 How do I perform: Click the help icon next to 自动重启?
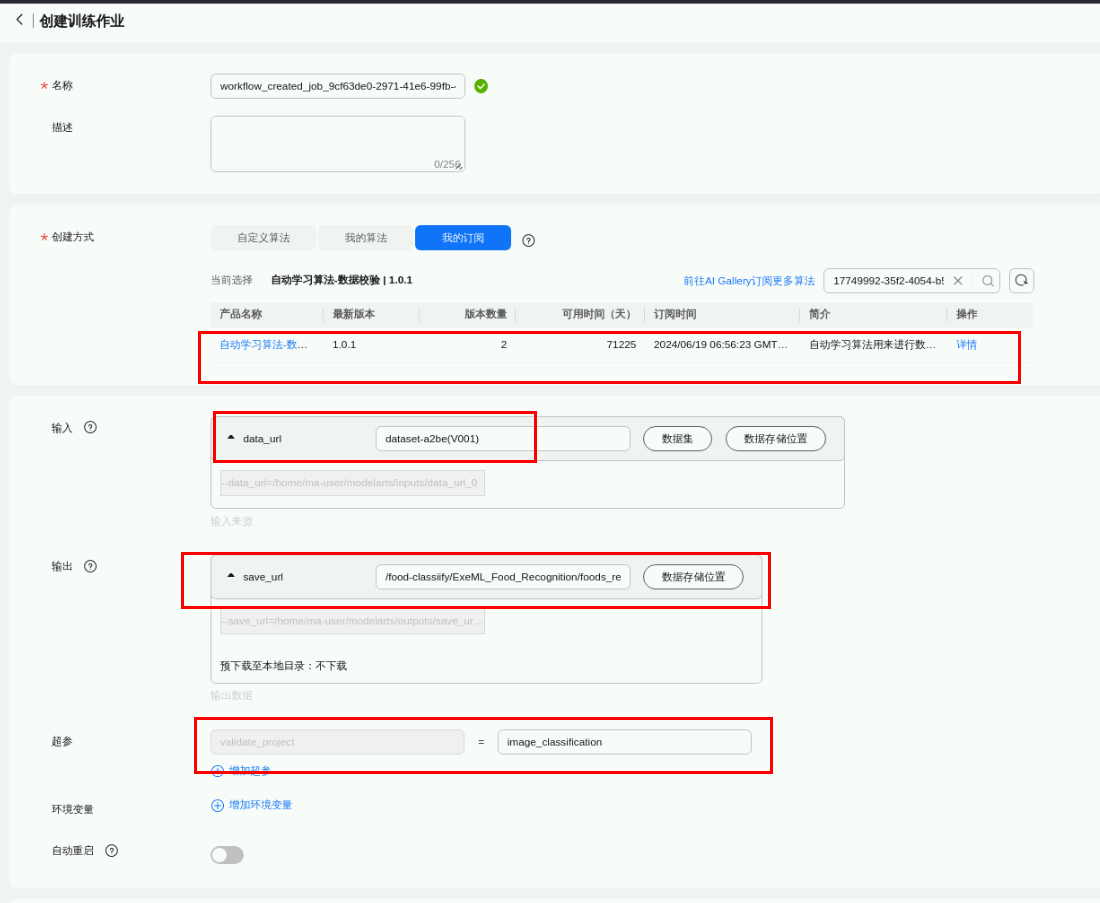pyautogui.click(x=111, y=851)
